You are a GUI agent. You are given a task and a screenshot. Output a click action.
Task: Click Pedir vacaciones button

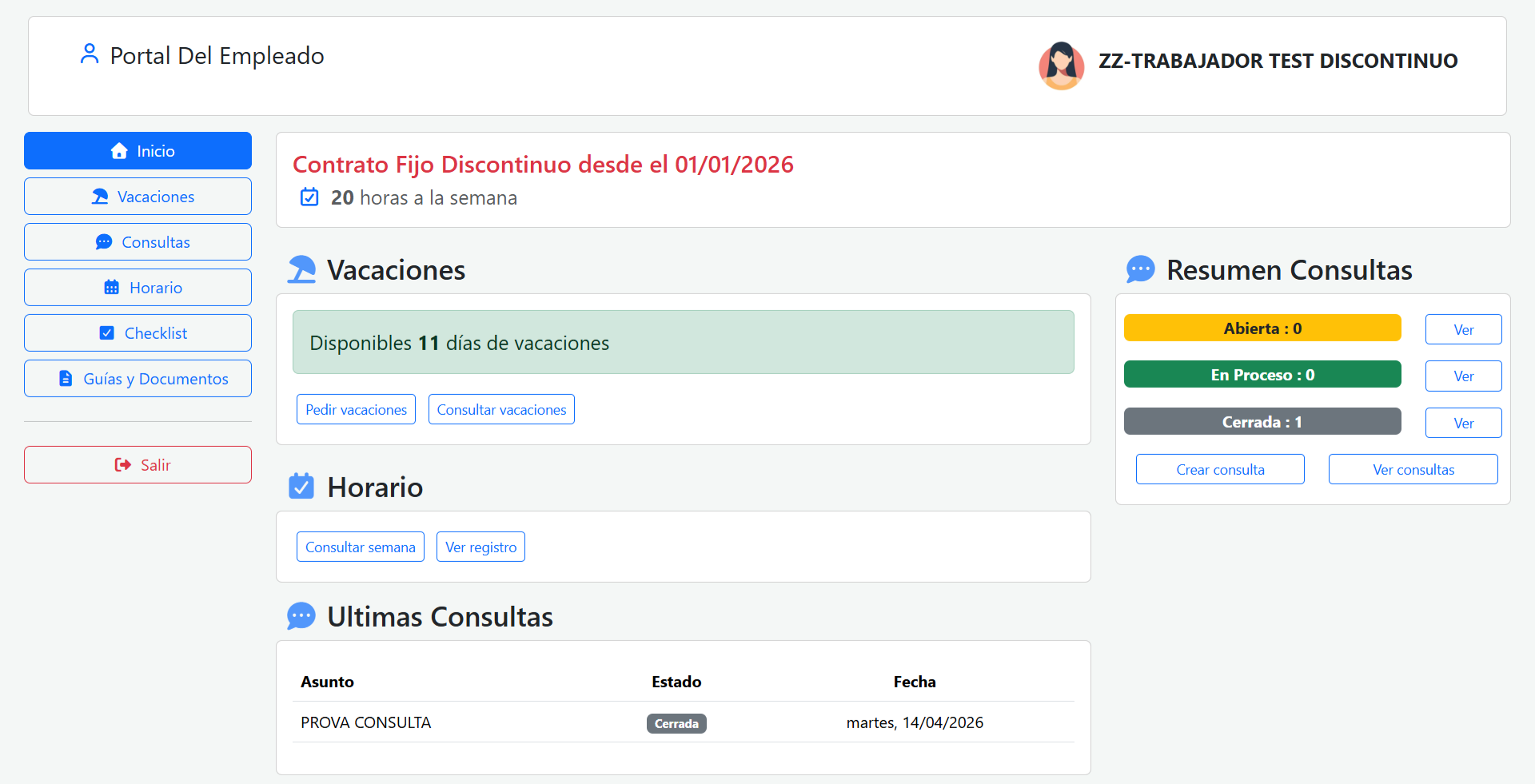click(x=356, y=409)
